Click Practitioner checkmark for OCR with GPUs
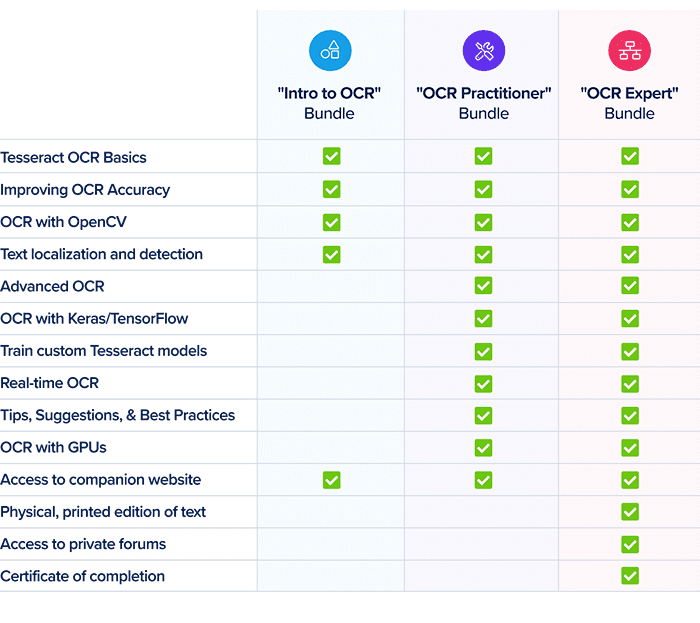 point(483,448)
